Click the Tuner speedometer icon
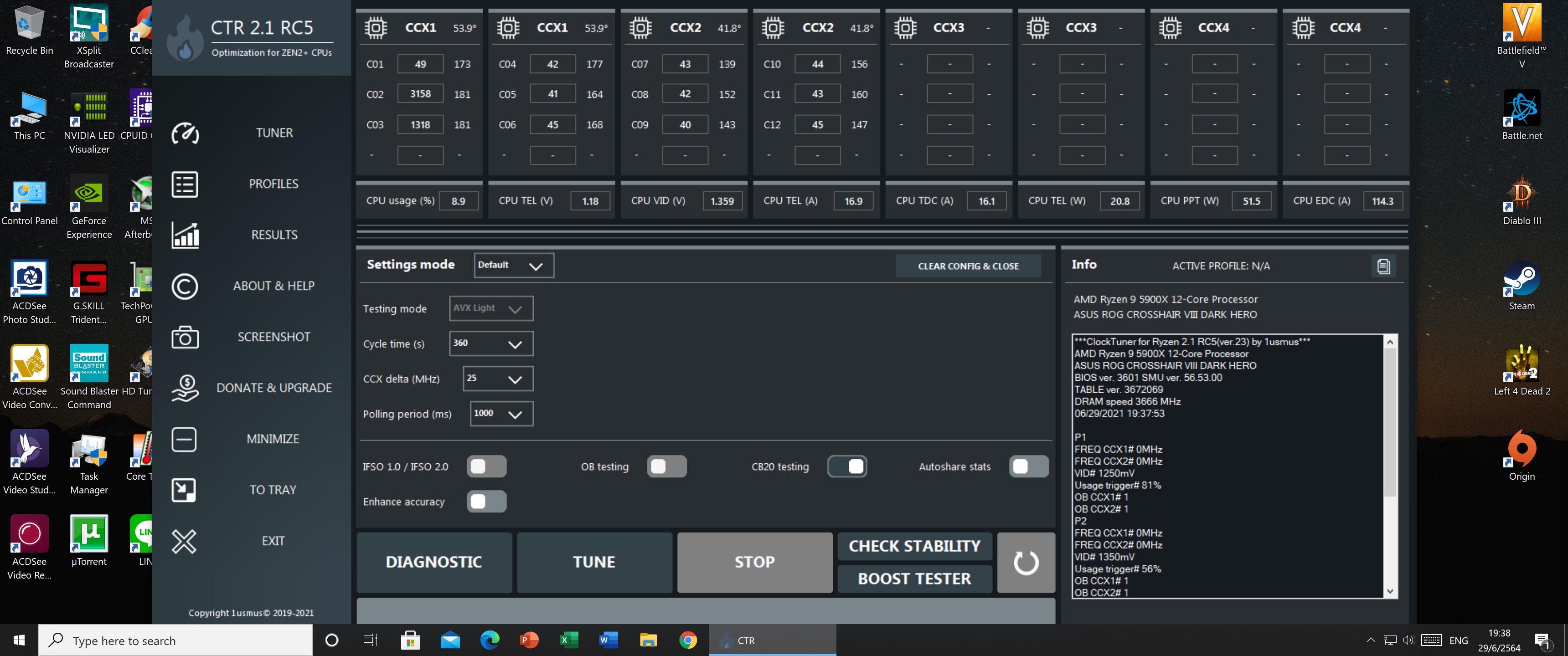1568x656 pixels. coord(185,133)
